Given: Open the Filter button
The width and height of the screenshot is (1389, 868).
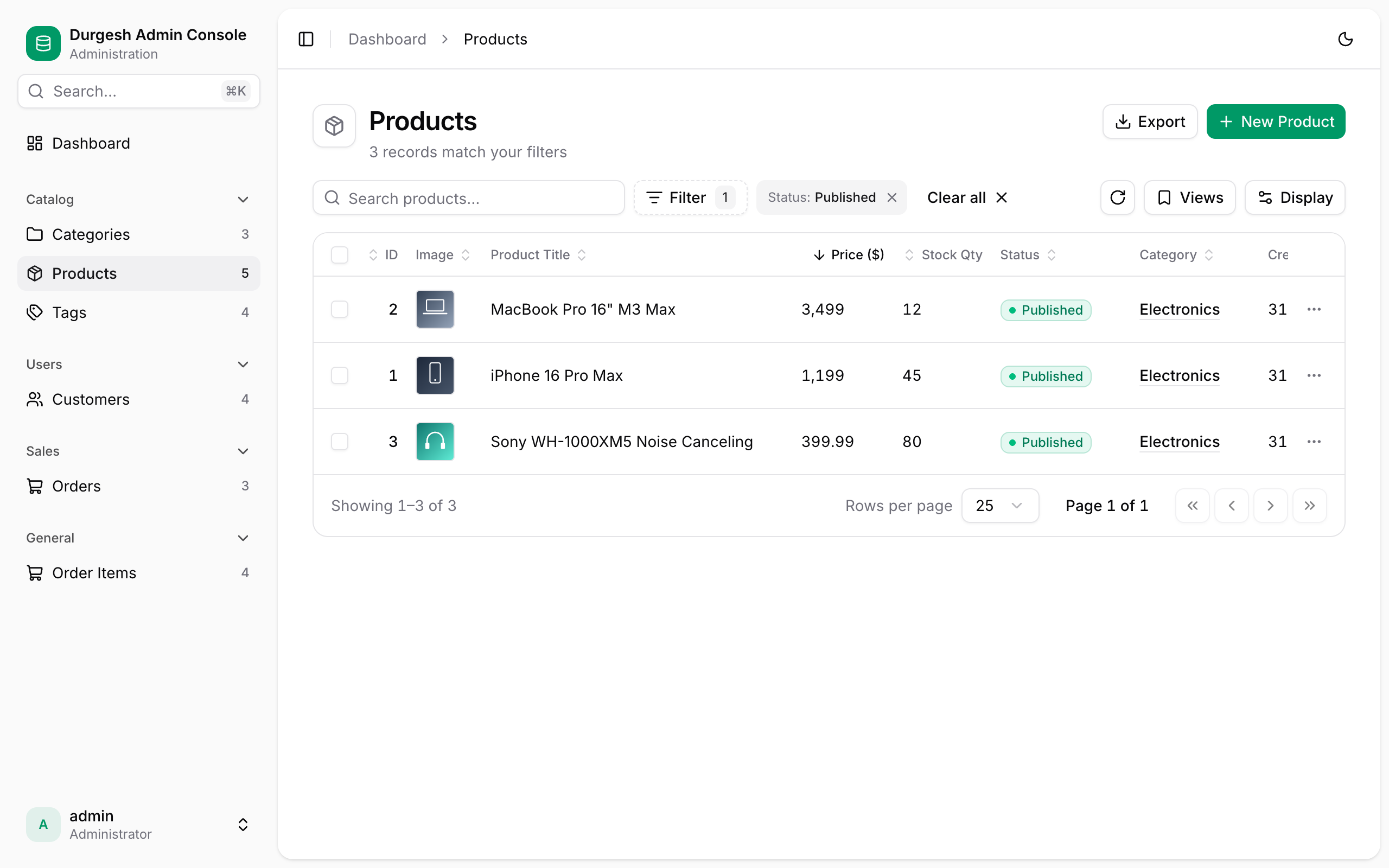Looking at the screenshot, I should [x=691, y=197].
